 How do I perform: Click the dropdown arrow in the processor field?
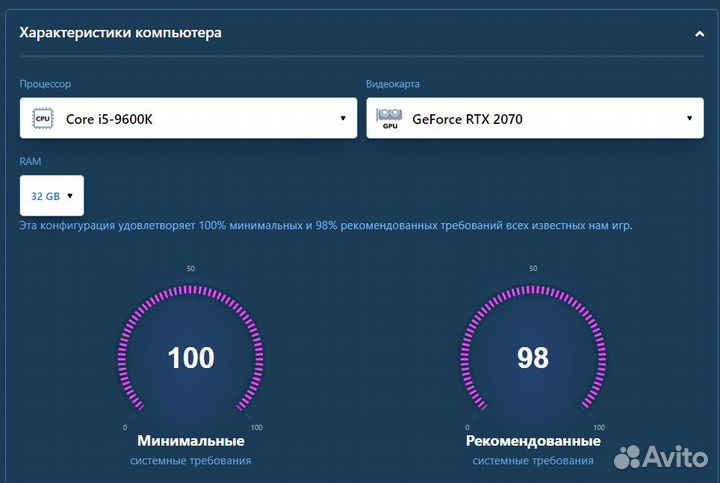click(343, 118)
